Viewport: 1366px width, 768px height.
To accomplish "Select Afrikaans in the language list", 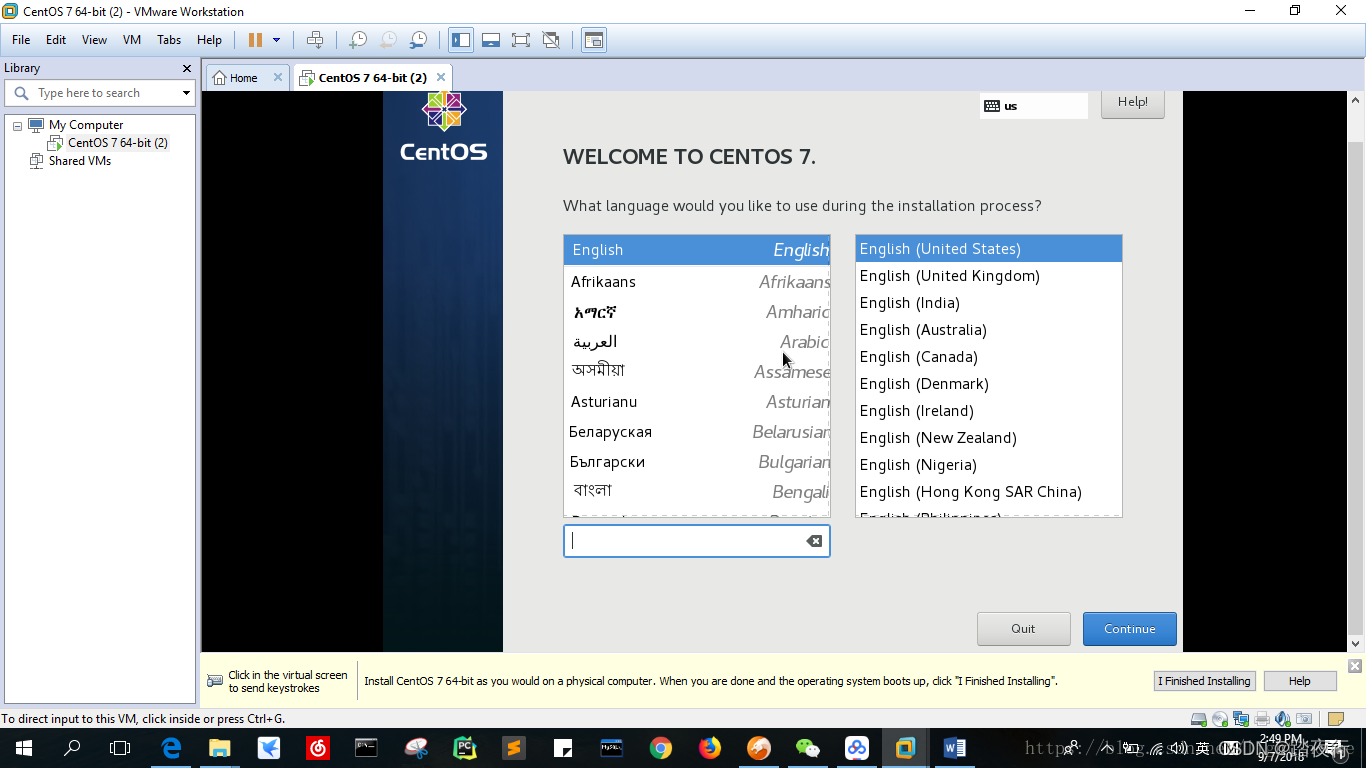I will pos(697,282).
